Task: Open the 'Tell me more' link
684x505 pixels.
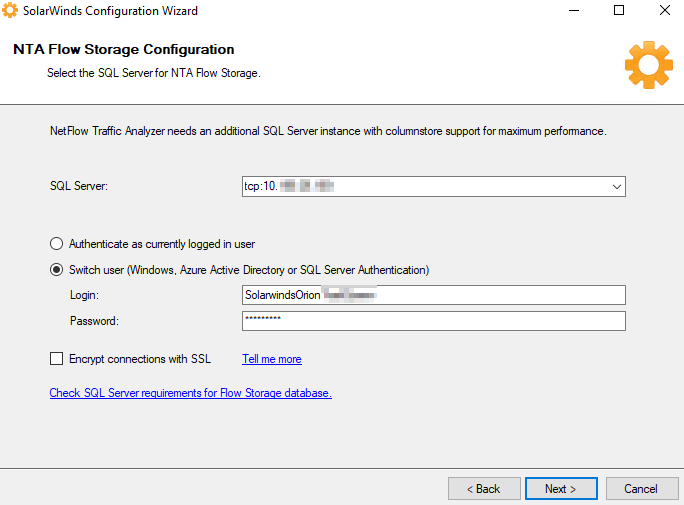Action: pos(271,359)
